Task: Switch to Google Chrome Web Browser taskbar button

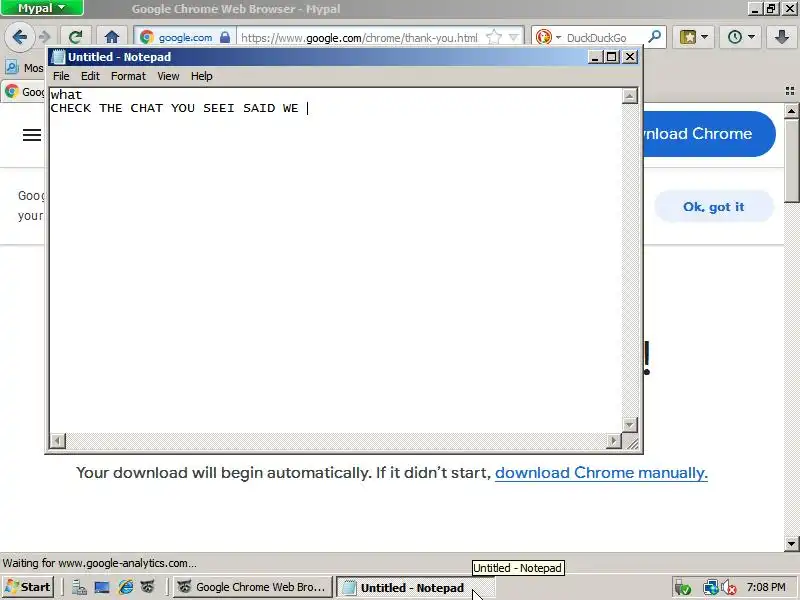Action: [253, 587]
